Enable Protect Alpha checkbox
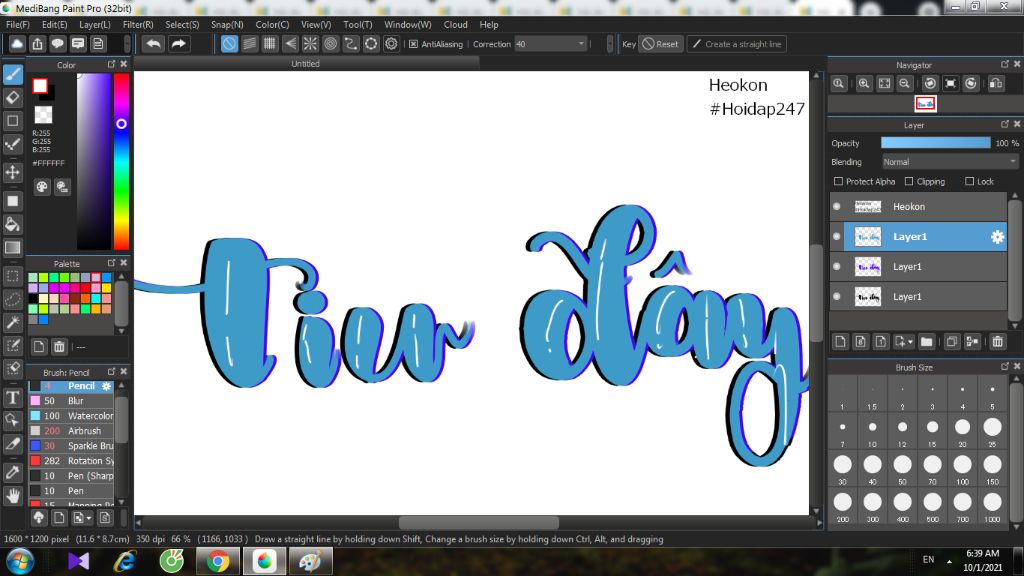The width and height of the screenshot is (1024, 576). (x=838, y=182)
